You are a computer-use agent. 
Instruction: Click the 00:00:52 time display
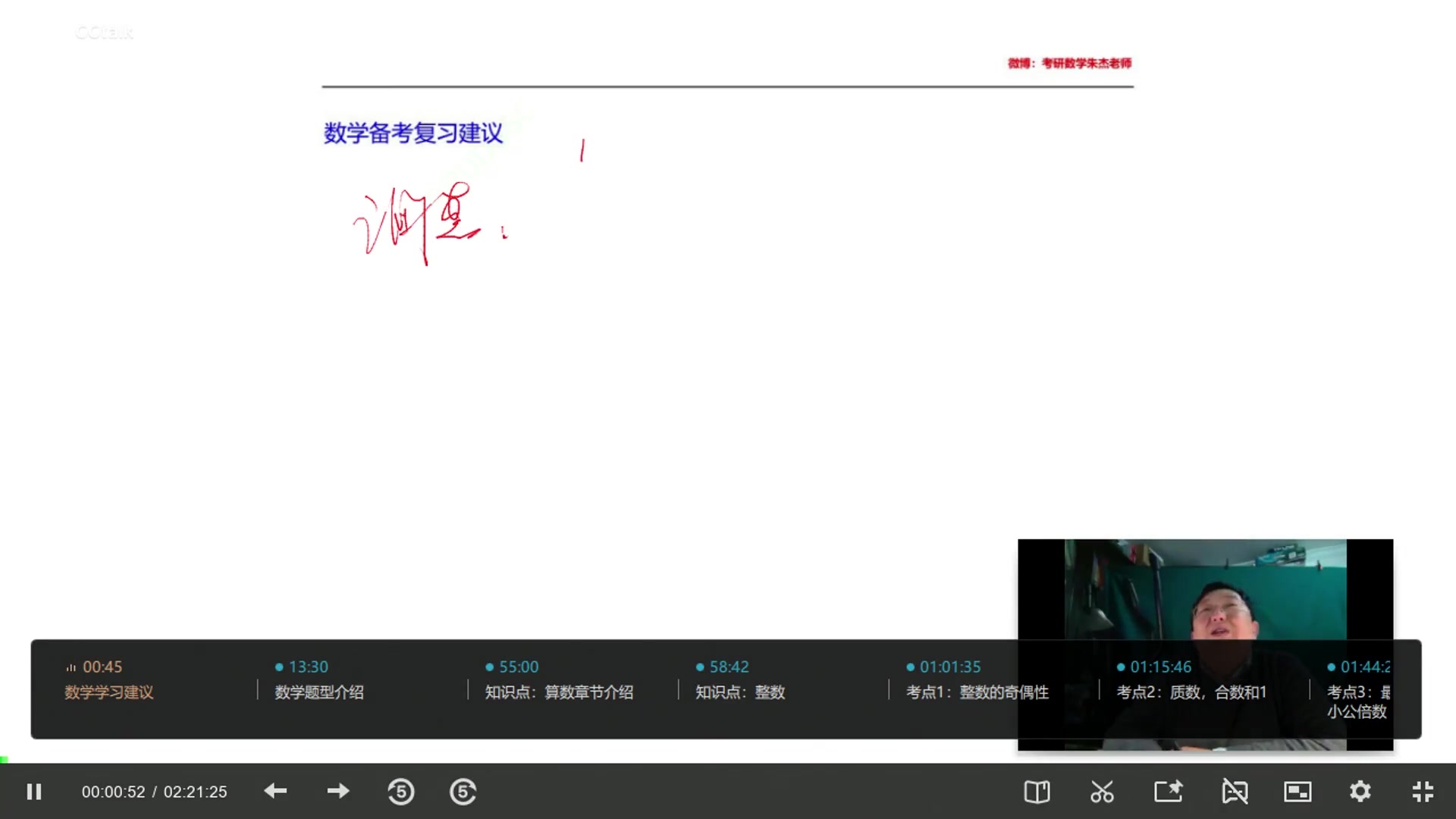pos(114,791)
